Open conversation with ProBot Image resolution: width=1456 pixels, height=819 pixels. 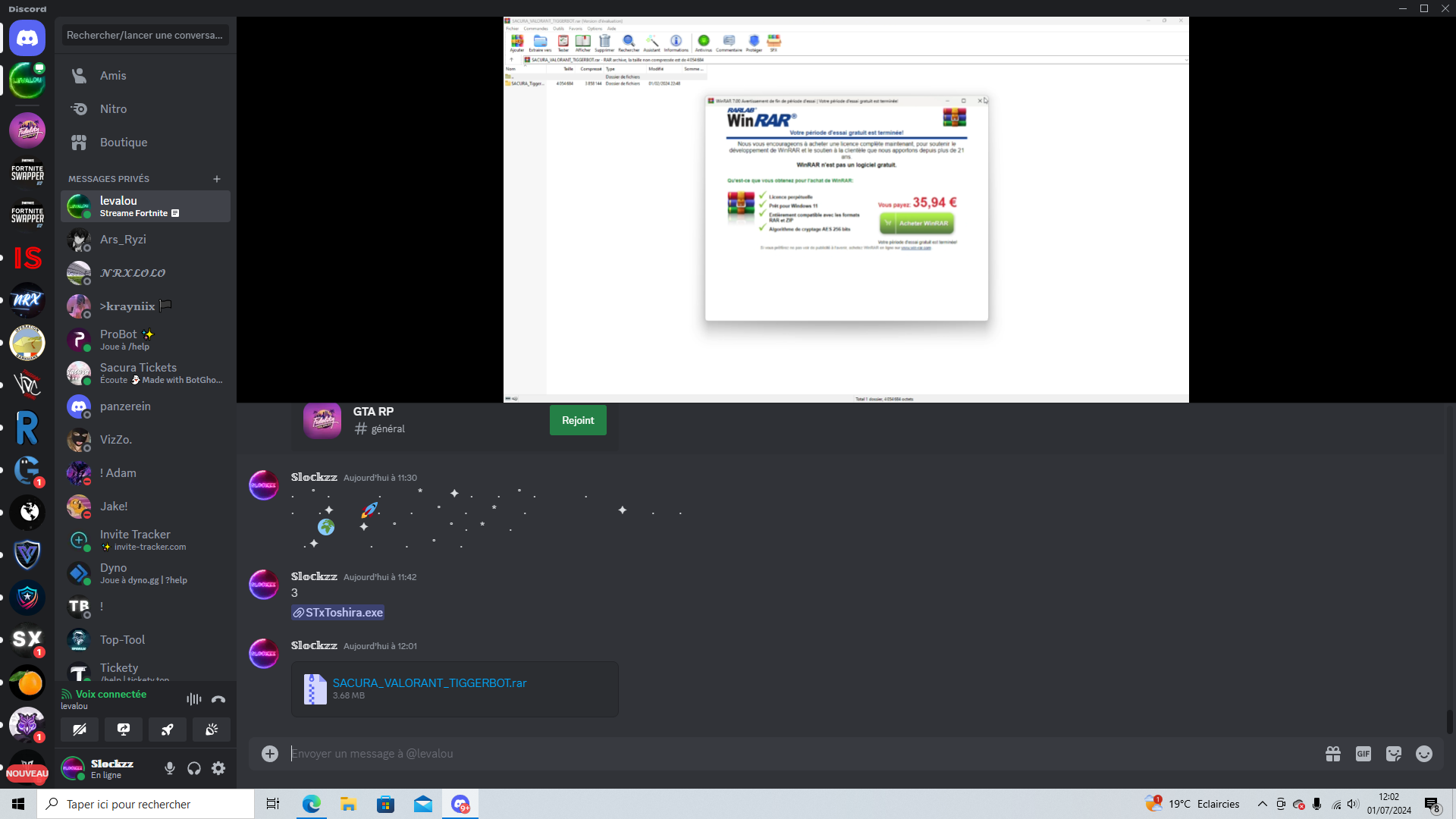[146, 340]
